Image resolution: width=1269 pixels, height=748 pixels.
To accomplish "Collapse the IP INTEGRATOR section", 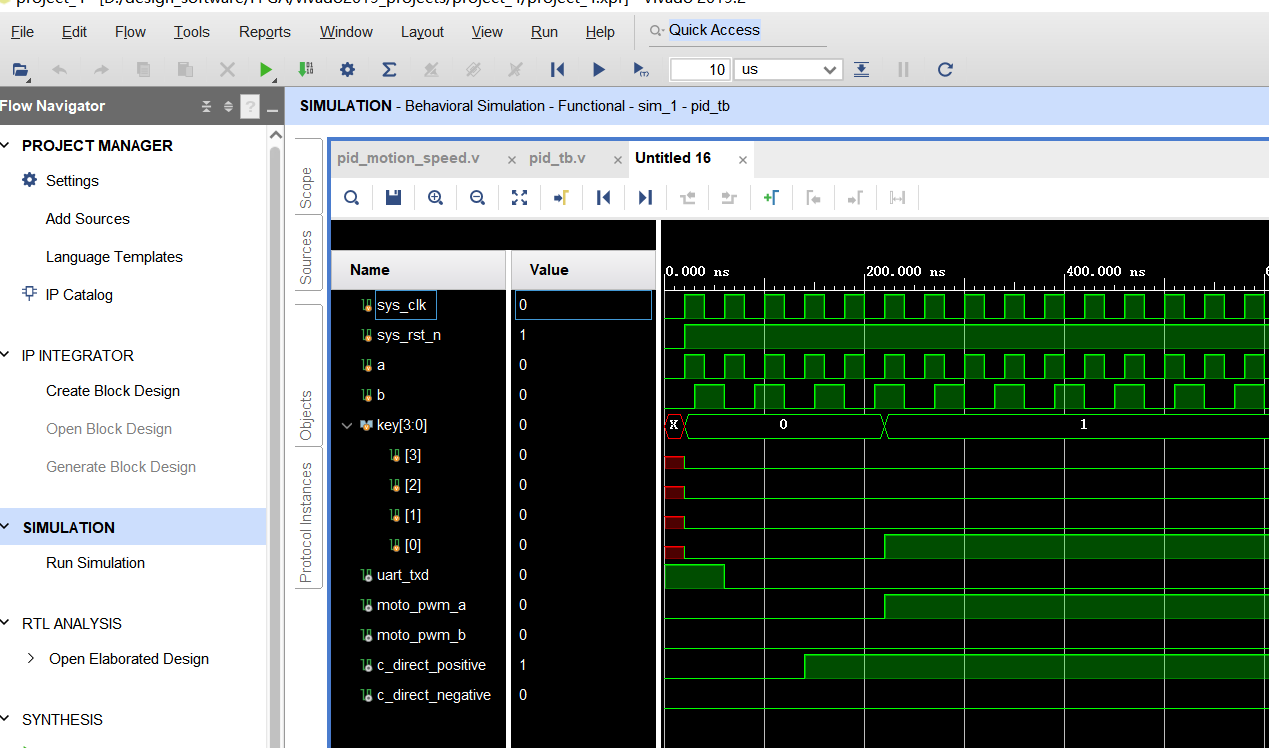I will [x=6, y=355].
